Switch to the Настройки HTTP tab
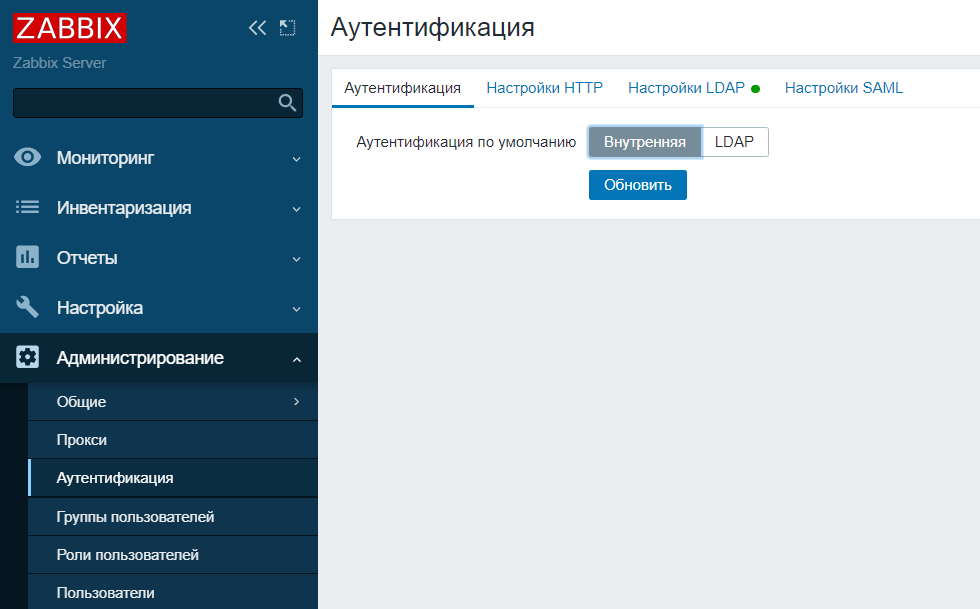Viewport: 980px width, 609px height. click(x=544, y=88)
